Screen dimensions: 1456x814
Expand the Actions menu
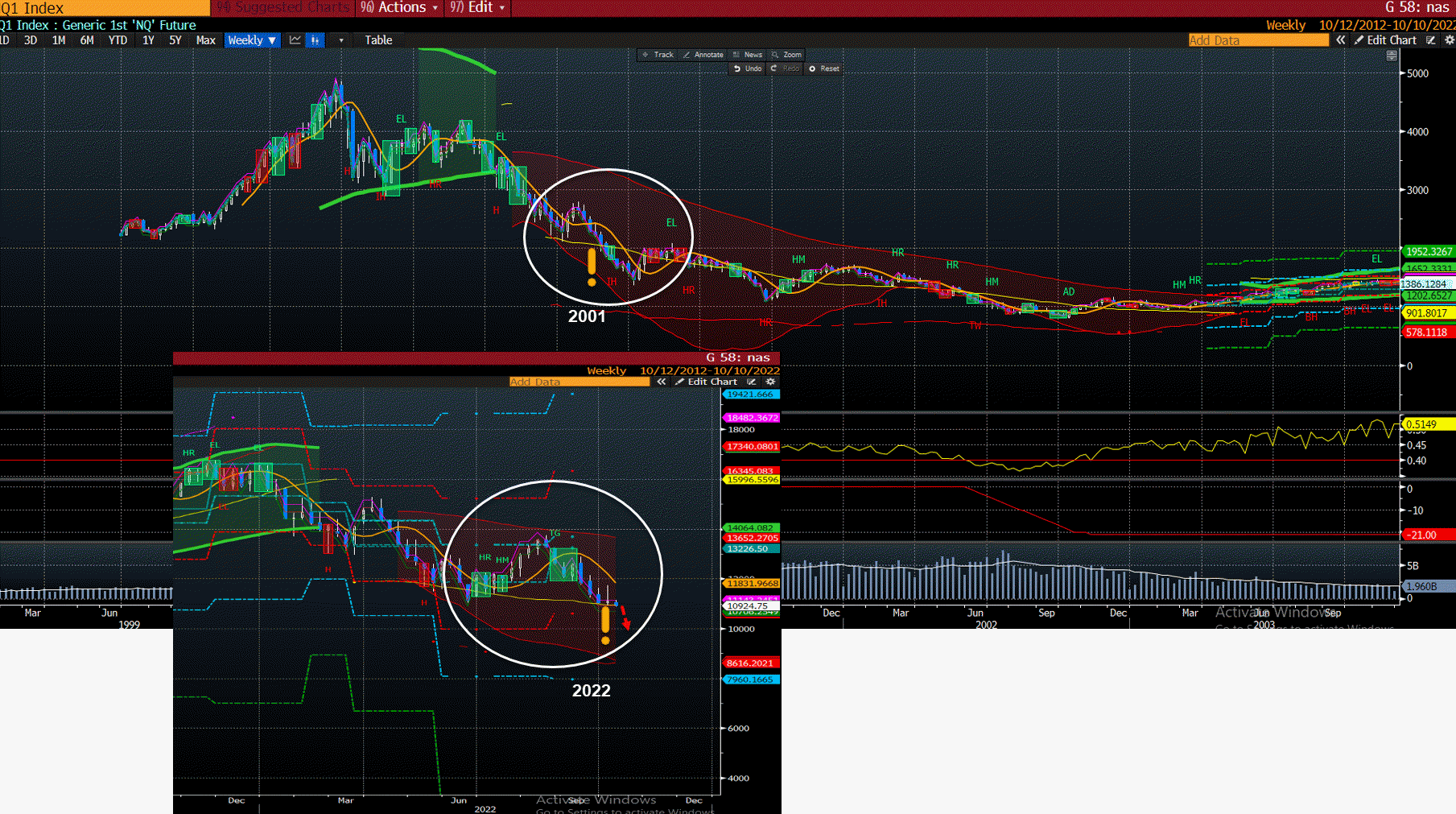pos(400,8)
